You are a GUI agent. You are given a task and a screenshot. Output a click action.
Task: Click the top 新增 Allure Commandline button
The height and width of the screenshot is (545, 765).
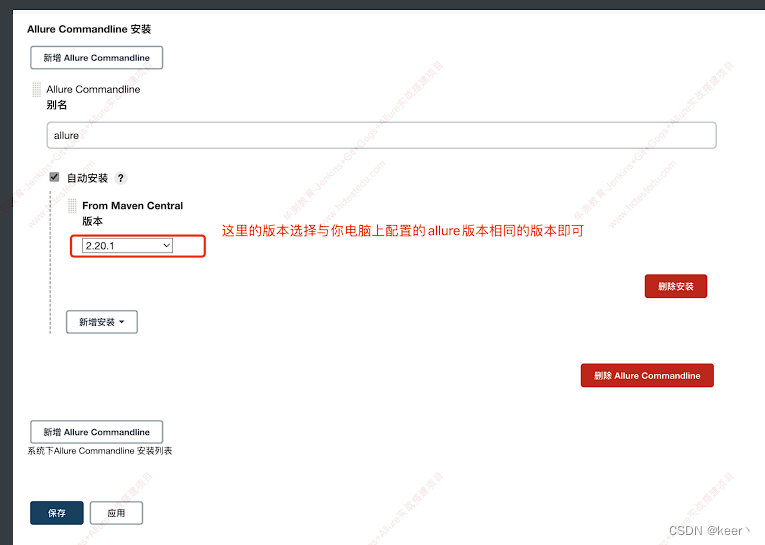[97, 58]
